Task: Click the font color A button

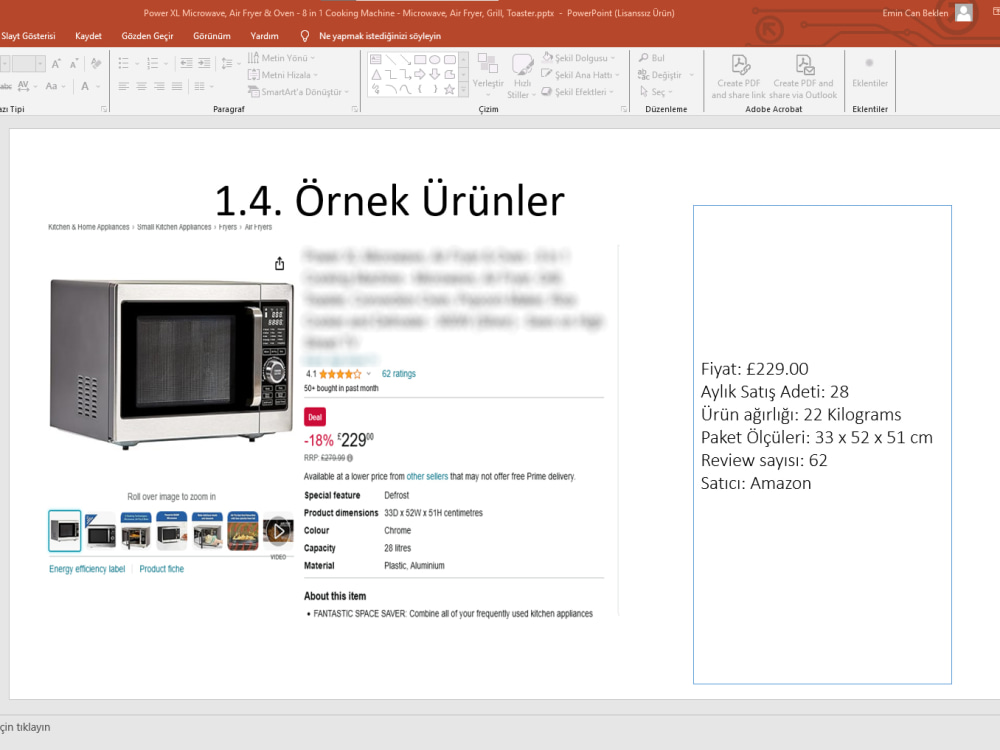Action: (x=85, y=85)
